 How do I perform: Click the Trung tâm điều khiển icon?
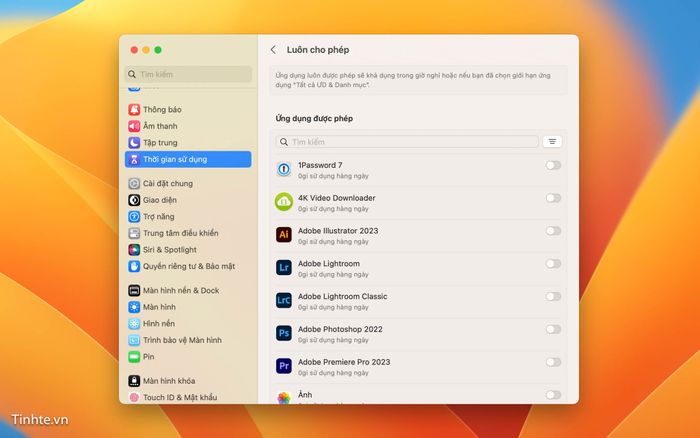pyautogui.click(x=134, y=233)
